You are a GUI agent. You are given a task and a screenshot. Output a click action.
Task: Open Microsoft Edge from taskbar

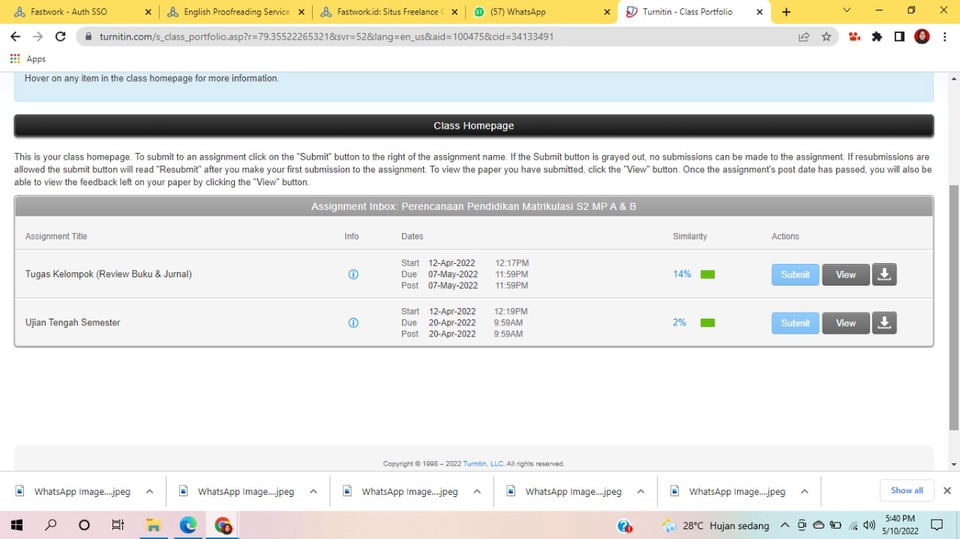click(x=188, y=525)
